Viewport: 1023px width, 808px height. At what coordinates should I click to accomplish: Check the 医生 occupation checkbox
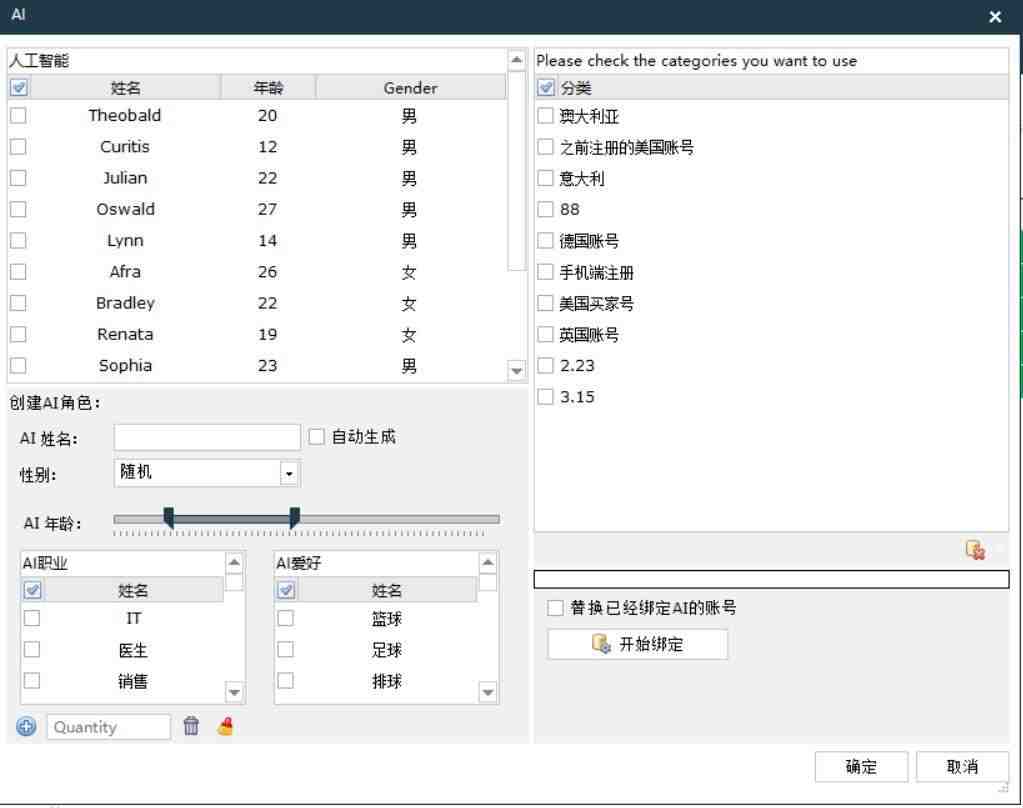pyautogui.click(x=32, y=649)
